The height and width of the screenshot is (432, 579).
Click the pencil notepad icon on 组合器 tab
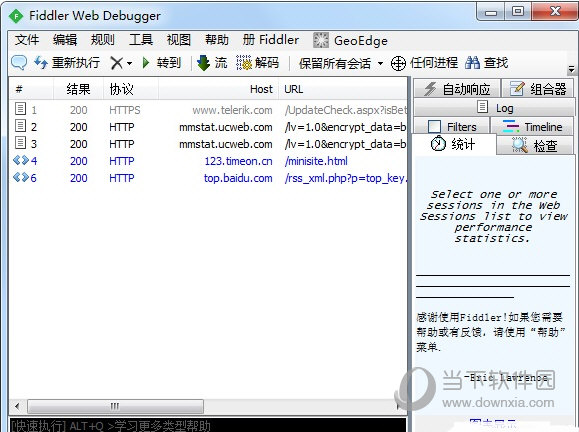(517, 89)
